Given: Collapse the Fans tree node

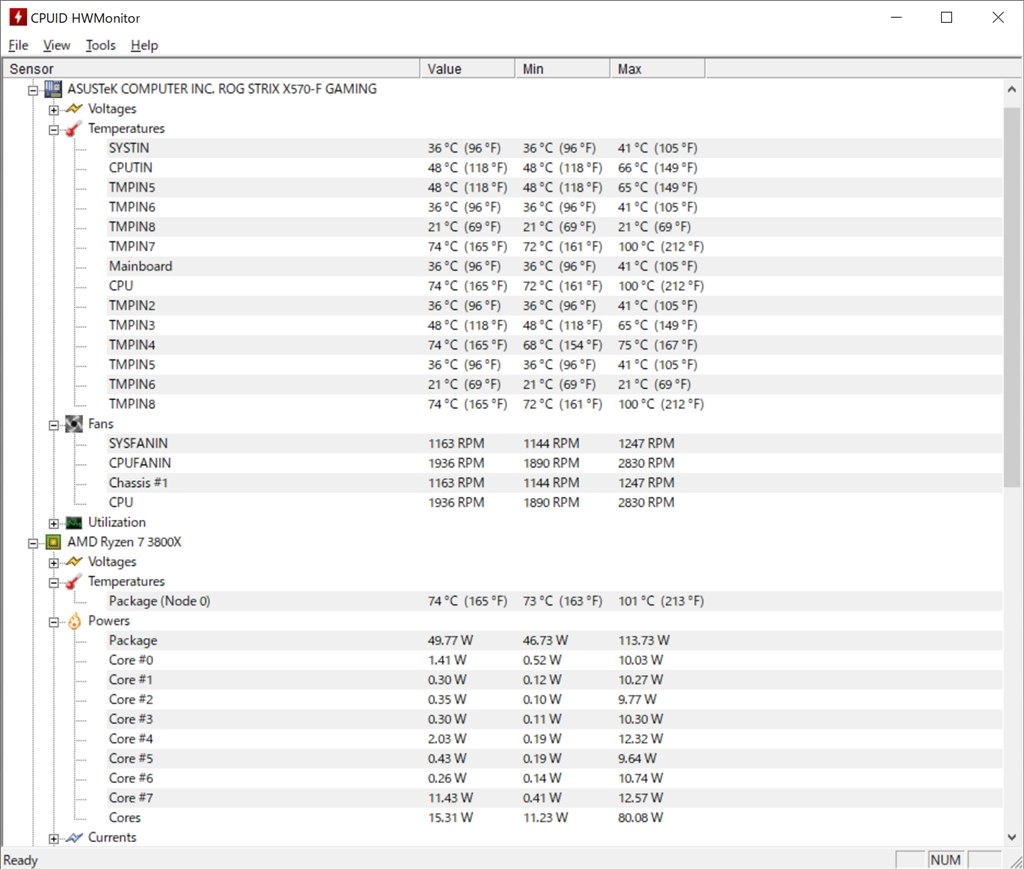Looking at the screenshot, I should pyautogui.click(x=54, y=424).
